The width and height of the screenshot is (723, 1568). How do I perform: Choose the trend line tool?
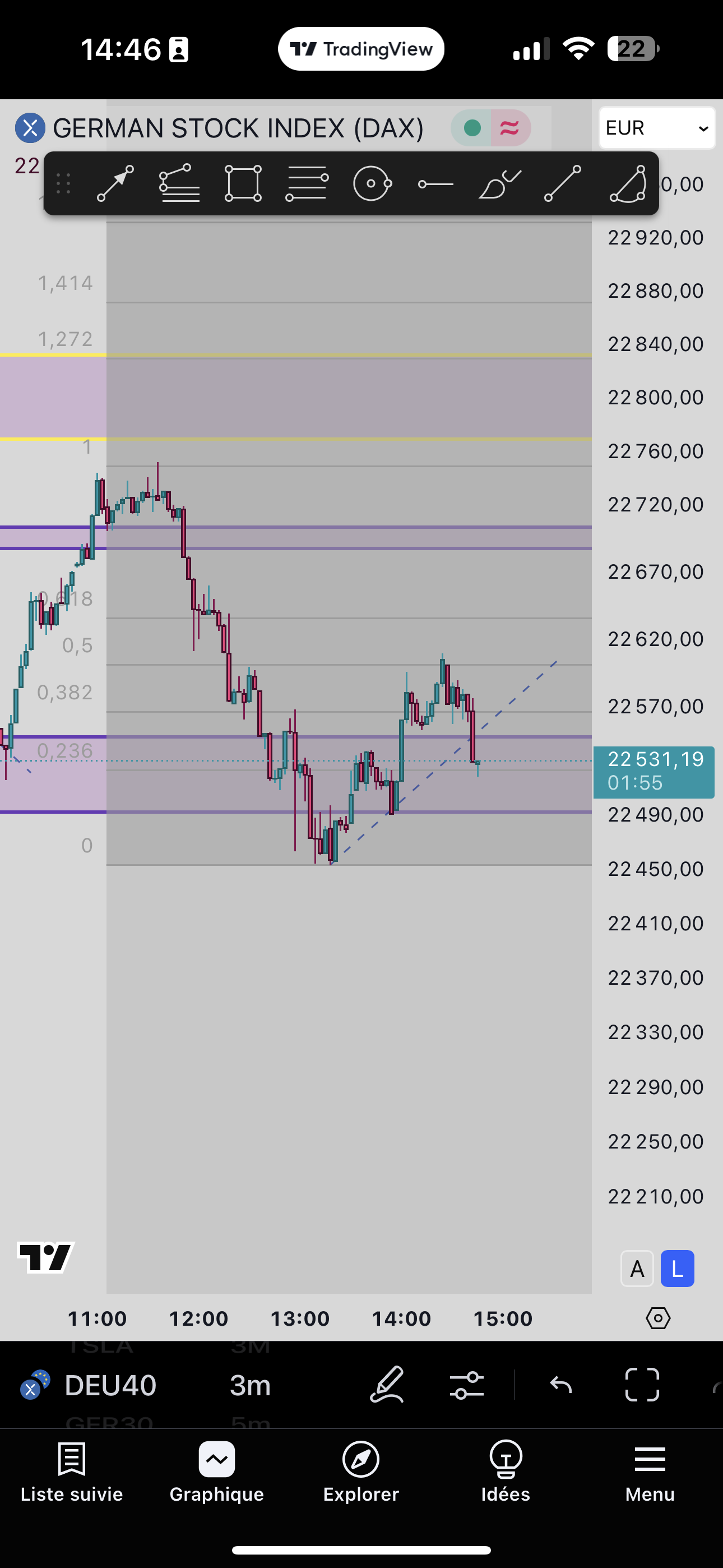pyautogui.click(x=562, y=183)
